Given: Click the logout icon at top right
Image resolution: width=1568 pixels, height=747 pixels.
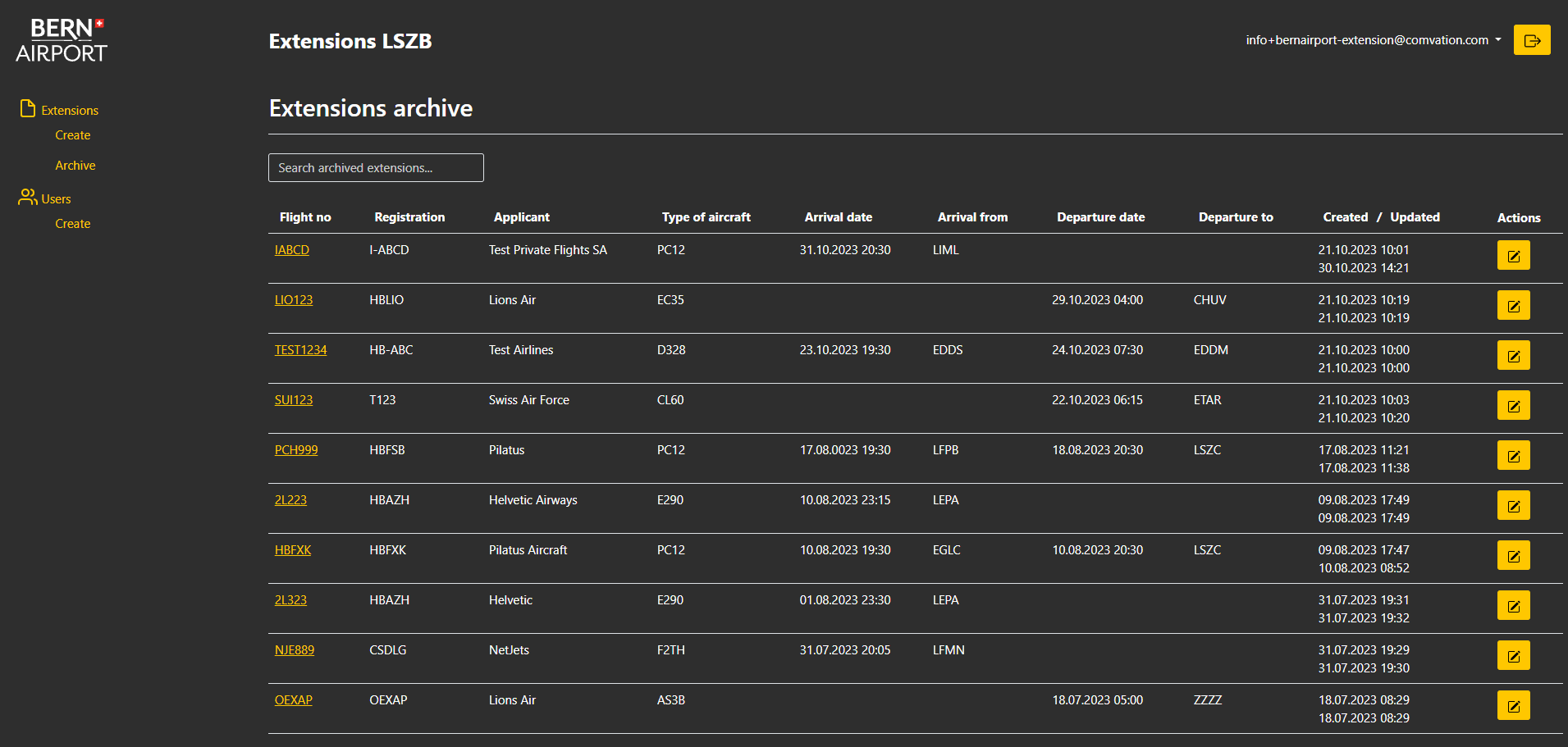Looking at the screenshot, I should click(x=1532, y=39).
